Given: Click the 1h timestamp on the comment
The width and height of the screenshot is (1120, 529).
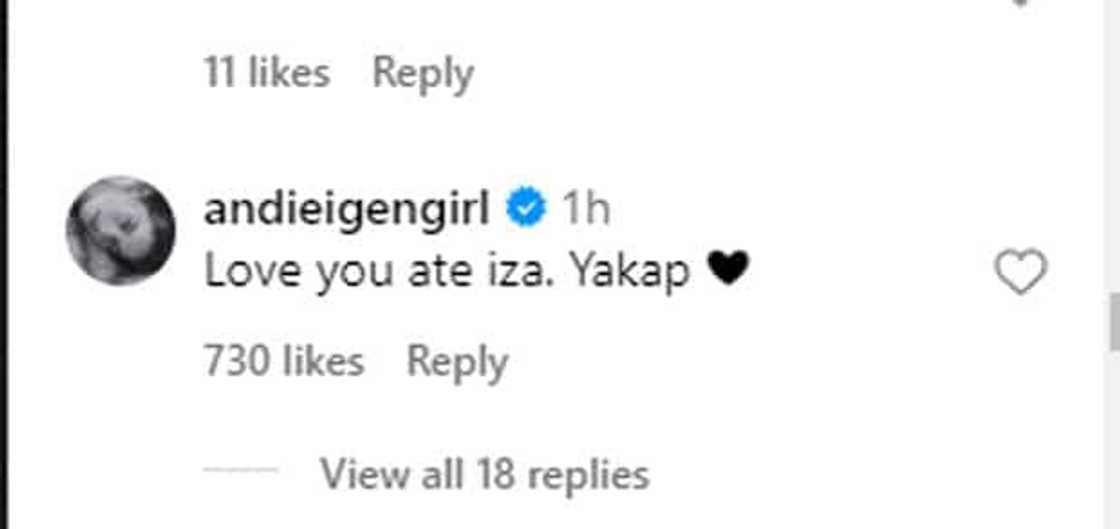Looking at the screenshot, I should tap(585, 210).
